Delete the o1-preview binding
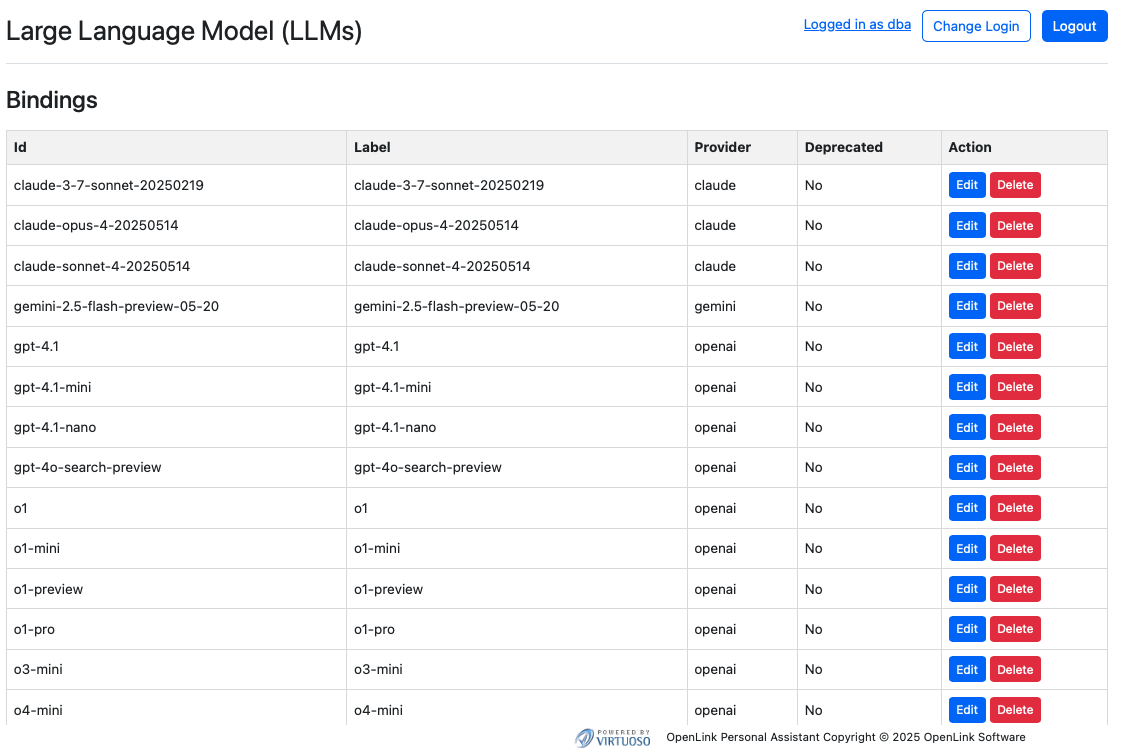 pyautogui.click(x=1015, y=589)
